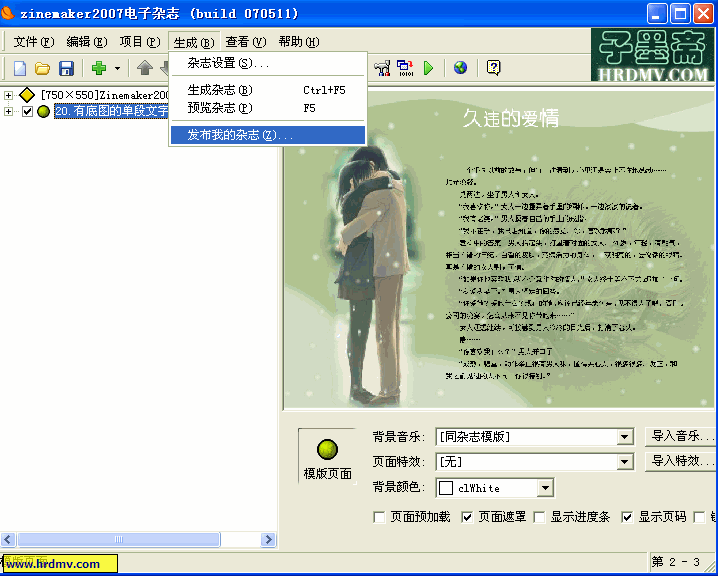
Task: Open the 编辑(E) menu
Action: click(x=87, y=42)
